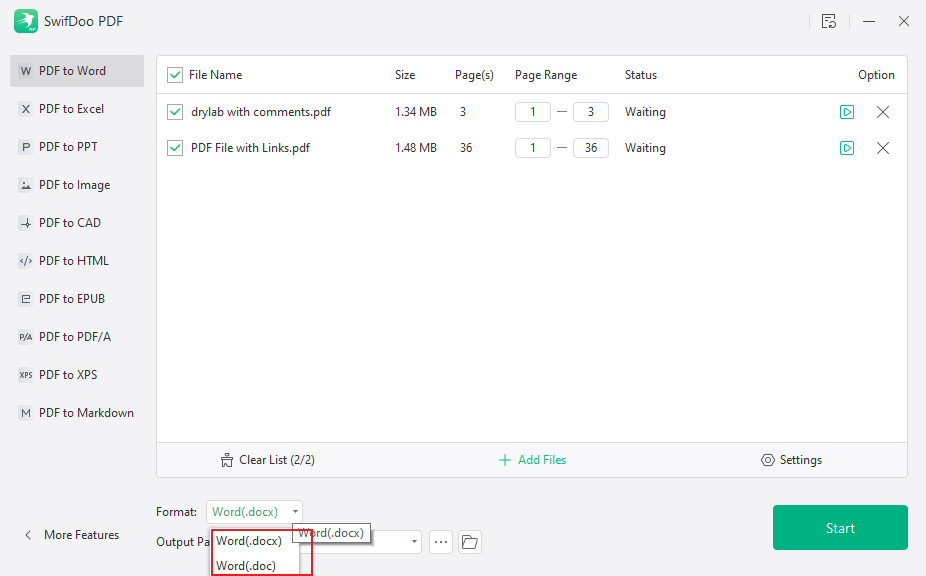The image size is (926, 576).
Task: Select the PDF to CAD tool
Action: (x=76, y=222)
